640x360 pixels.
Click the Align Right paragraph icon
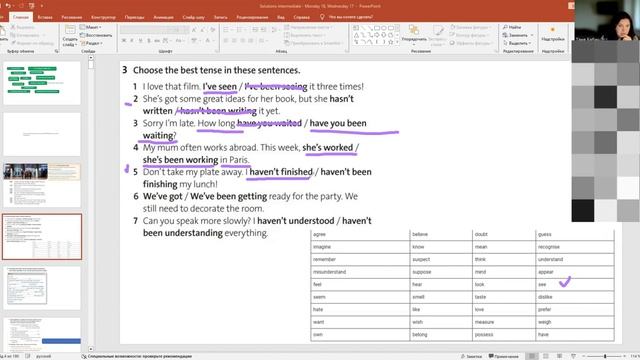(x=242, y=41)
